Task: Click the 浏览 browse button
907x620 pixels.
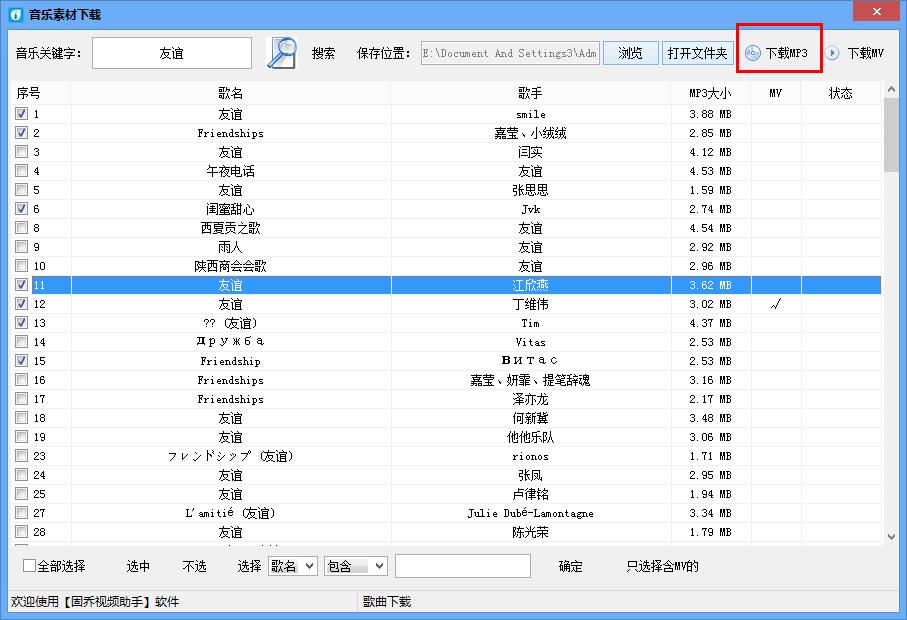Action: coord(630,53)
